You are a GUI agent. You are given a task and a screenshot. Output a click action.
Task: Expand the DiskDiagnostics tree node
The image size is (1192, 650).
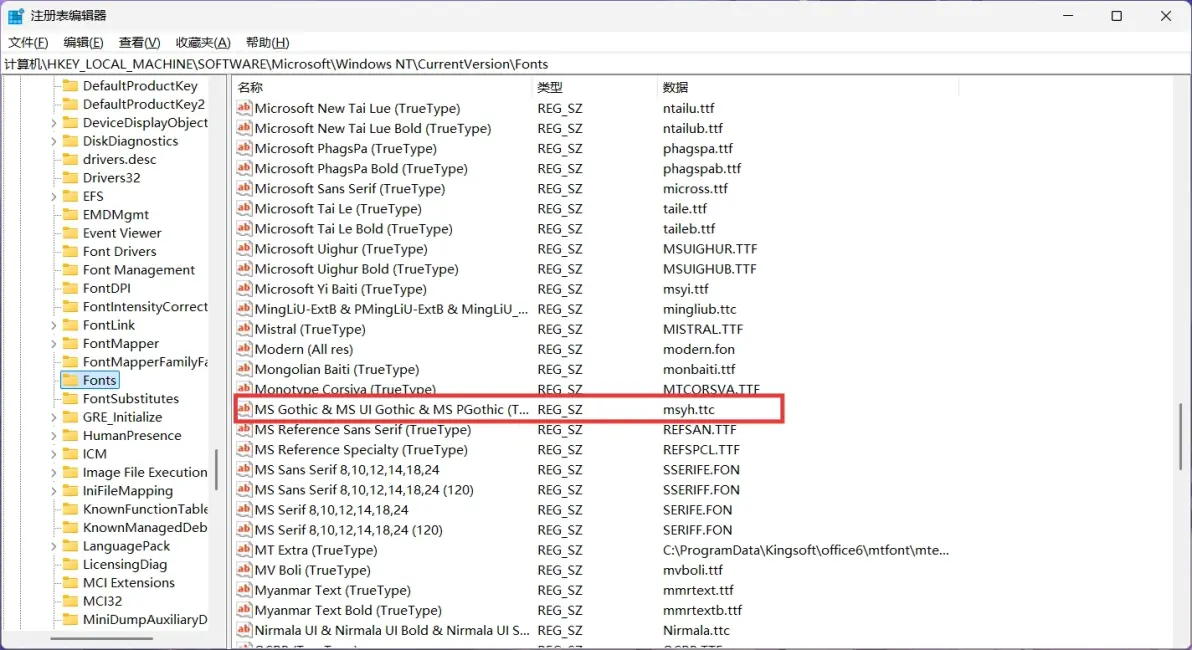[x=53, y=141]
